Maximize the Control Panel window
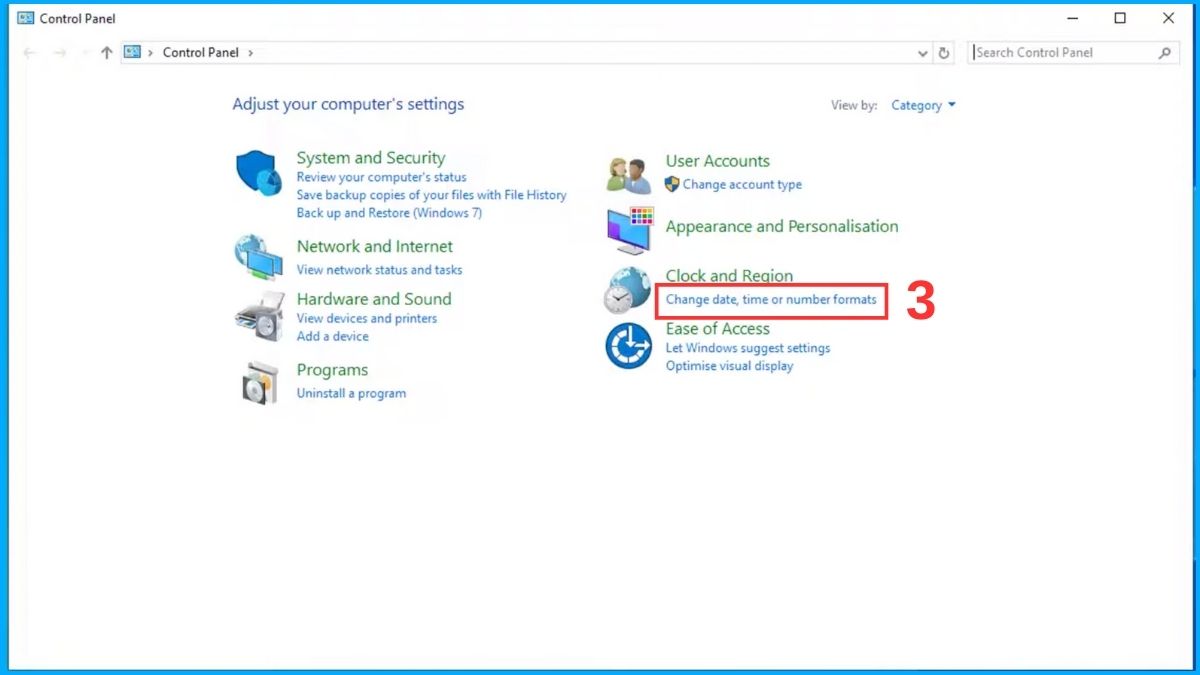This screenshot has width=1200, height=675. tap(1120, 18)
